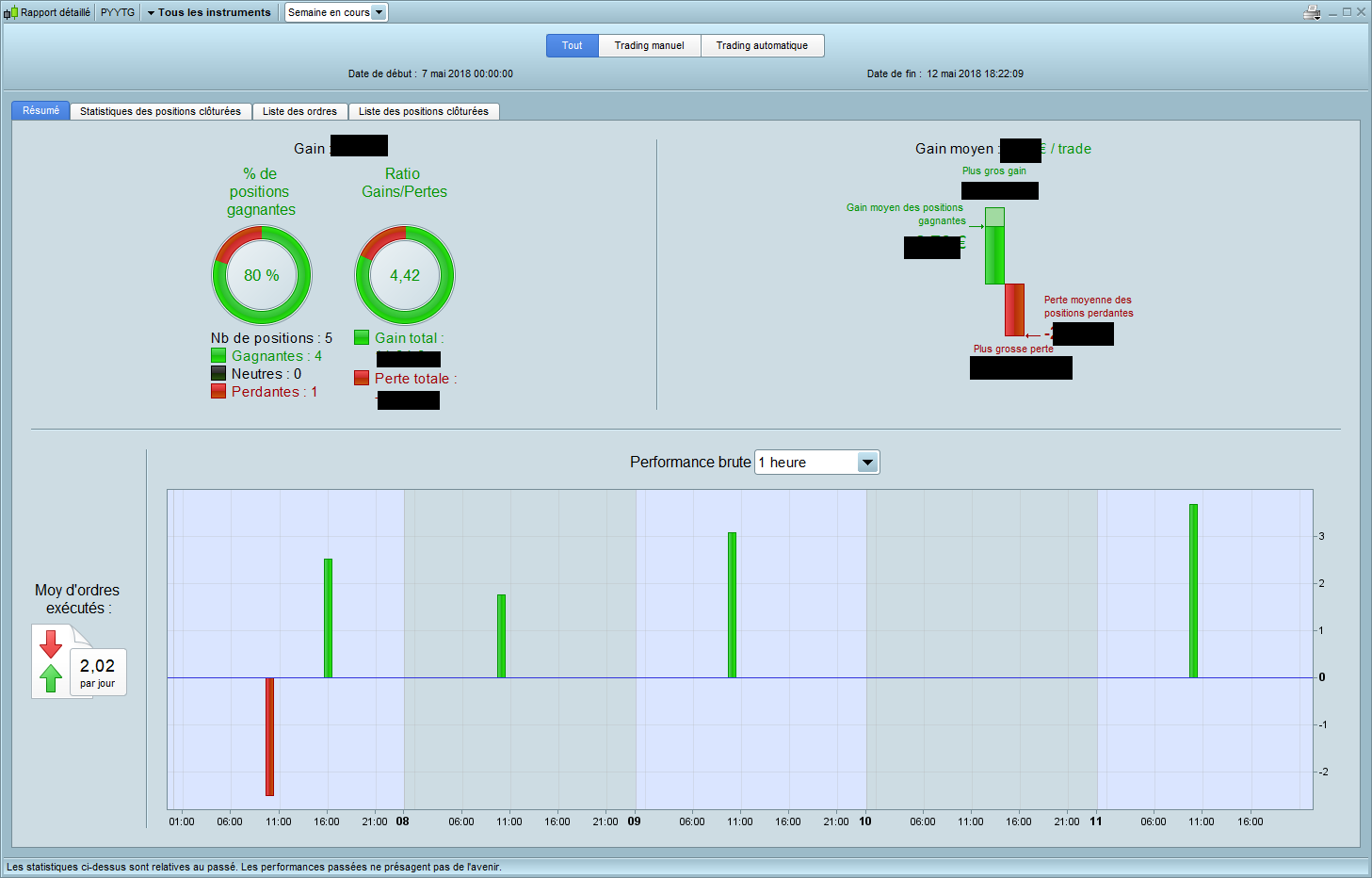
Task: Click the green Gagnantes legend square
Action: point(218,355)
